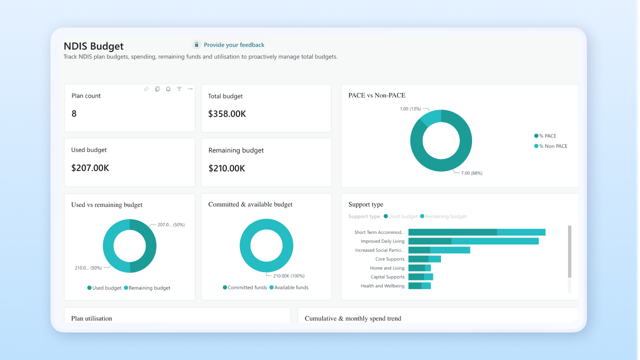Set alert bell on Plan count card
The height and width of the screenshot is (360, 640).
(168, 89)
